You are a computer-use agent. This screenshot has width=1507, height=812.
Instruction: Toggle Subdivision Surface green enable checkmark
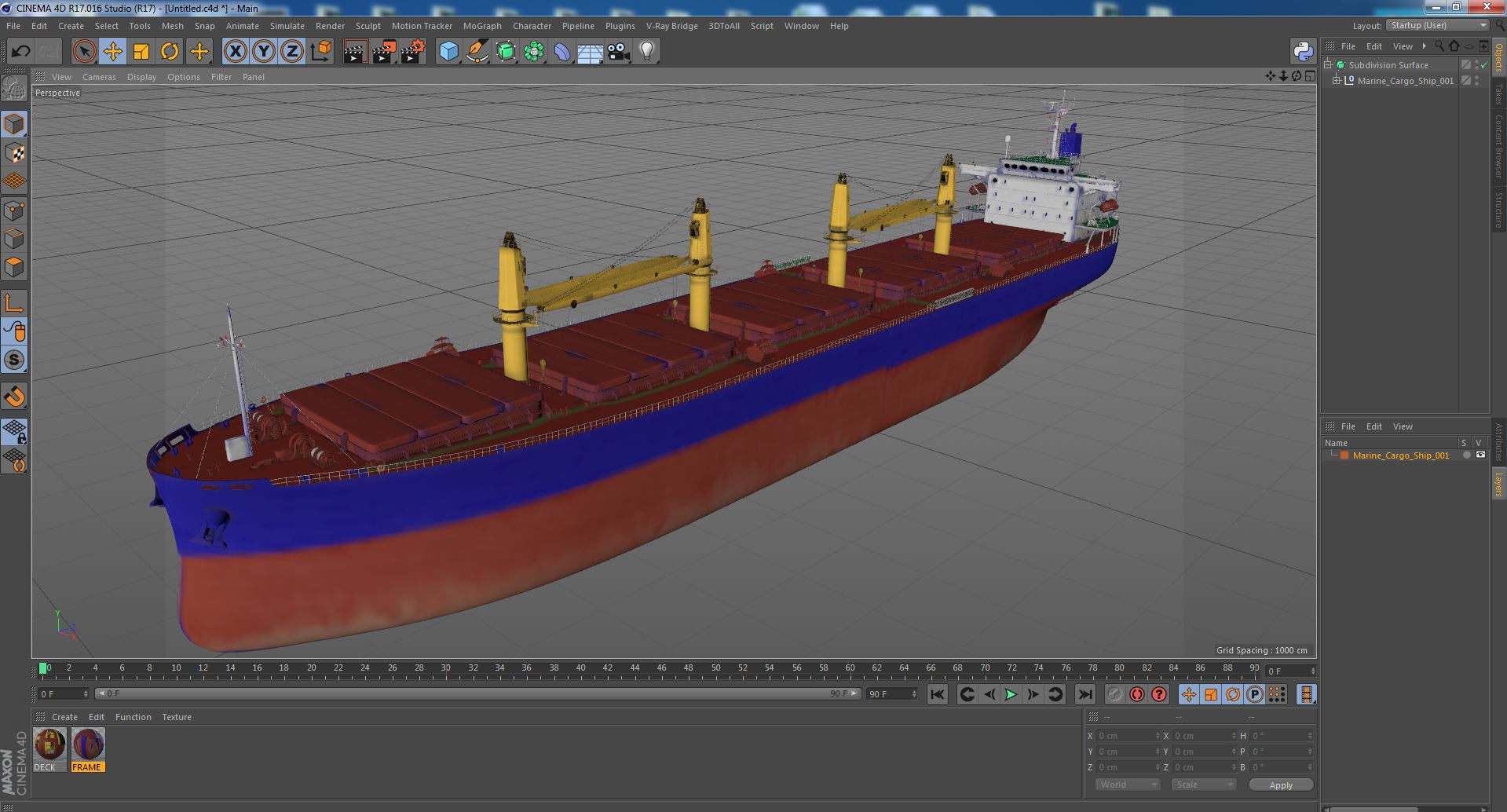(x=1483, y=65)
